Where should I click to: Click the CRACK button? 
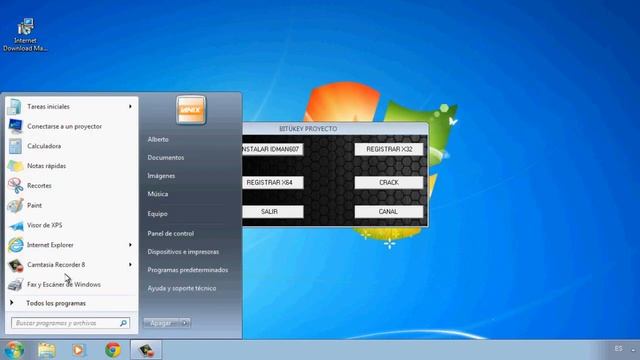pos(389,182)
